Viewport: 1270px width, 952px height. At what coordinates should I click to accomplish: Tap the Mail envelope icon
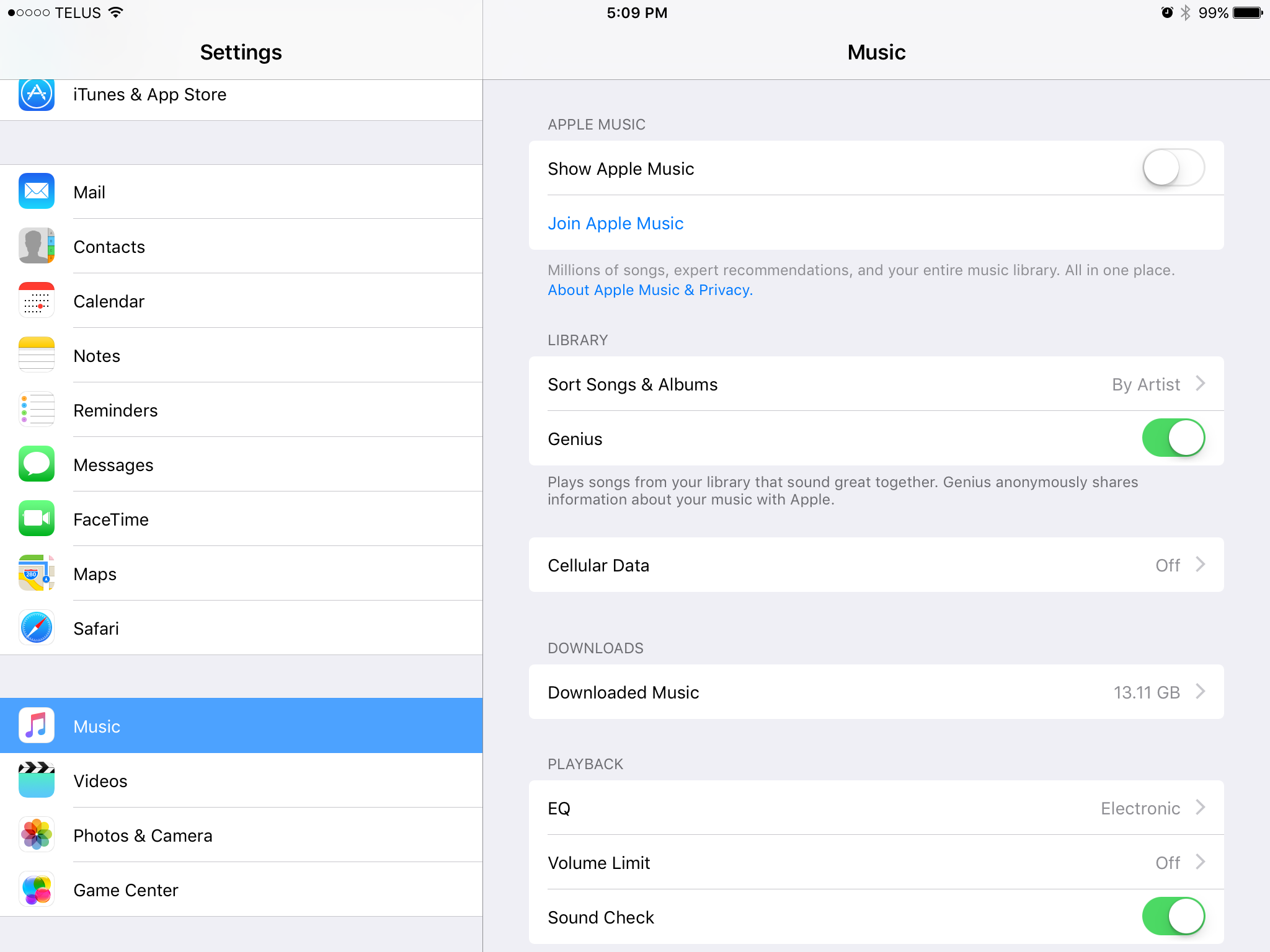pos(37,192)
